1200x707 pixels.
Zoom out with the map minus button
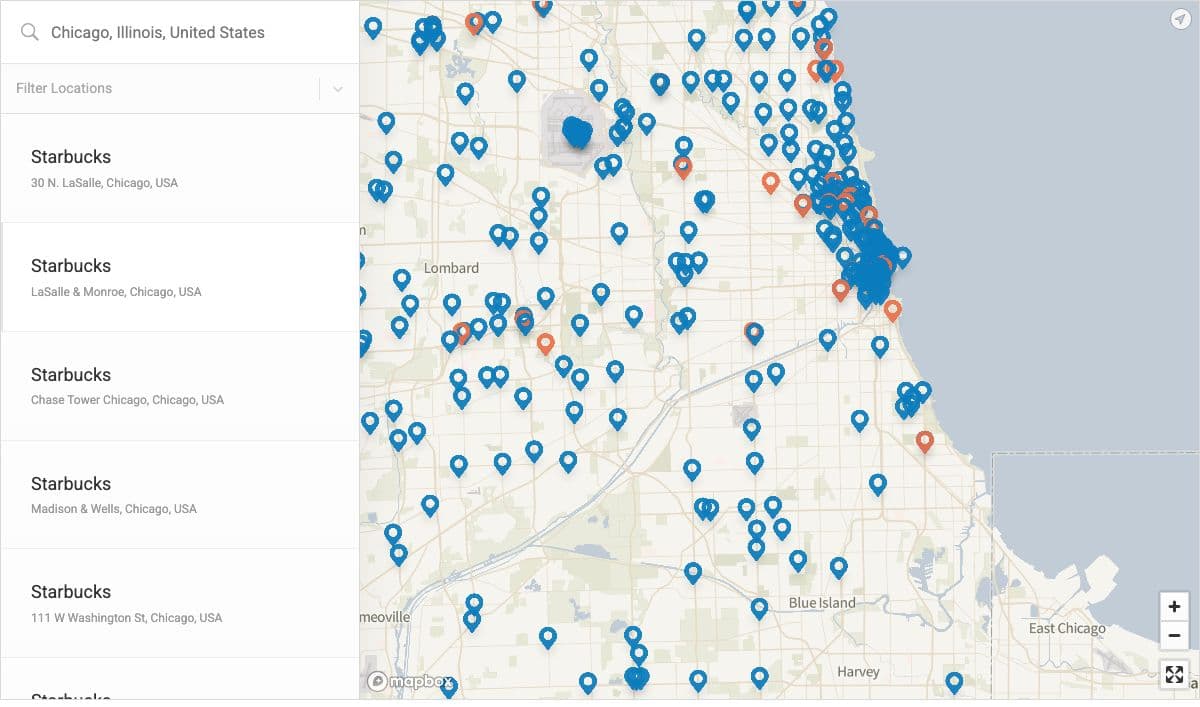tap(1174, 635)
